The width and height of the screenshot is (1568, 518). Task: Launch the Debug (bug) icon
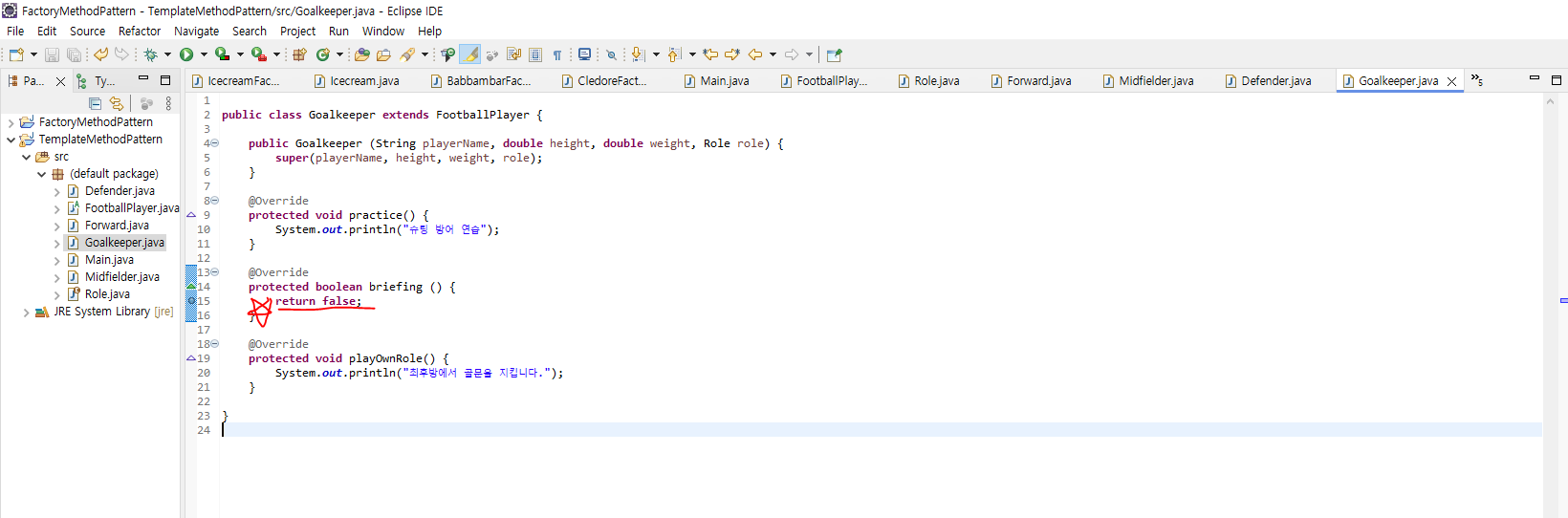[x=151, y=54]
